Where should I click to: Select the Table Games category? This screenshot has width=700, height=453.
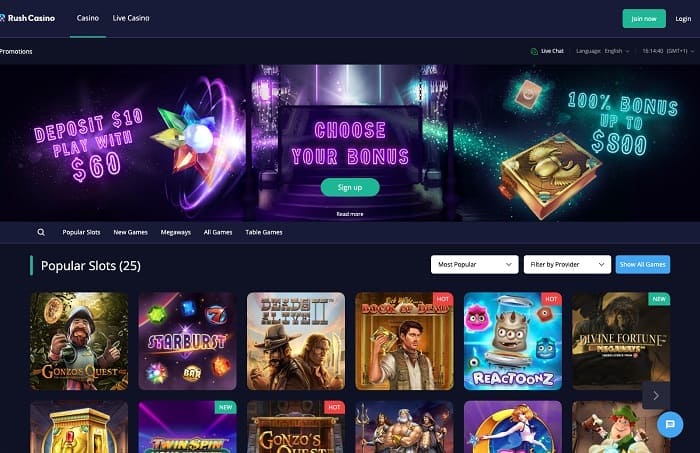pos(264,233)
